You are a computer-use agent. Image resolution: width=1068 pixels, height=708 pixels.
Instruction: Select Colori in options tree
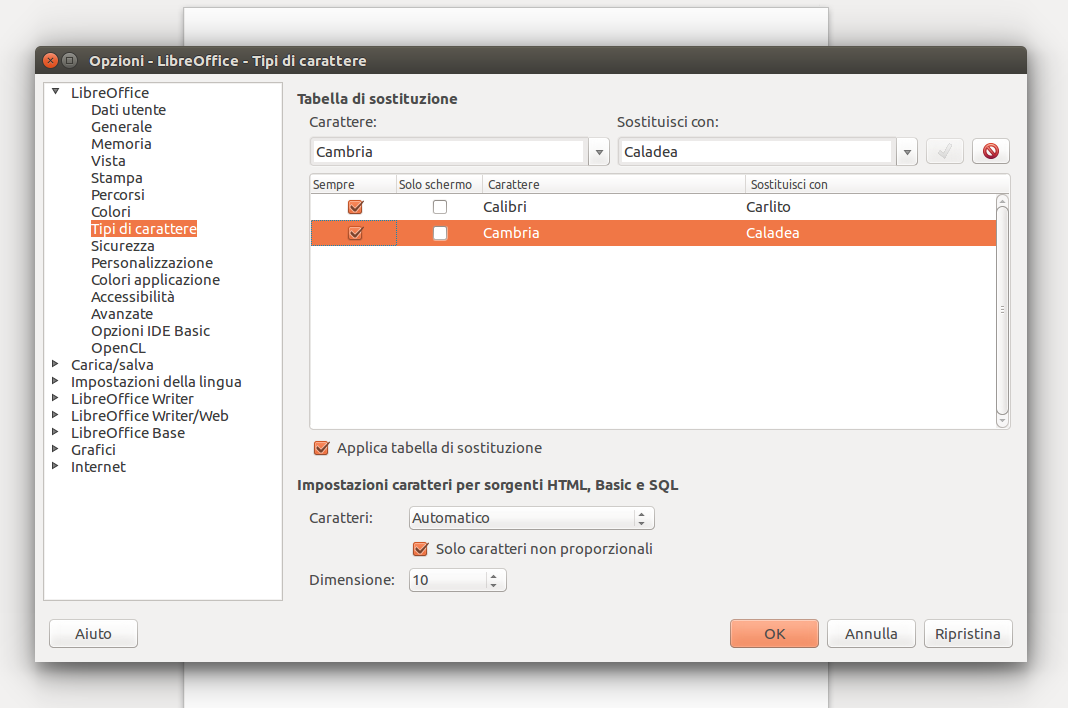tap(110, 212)
